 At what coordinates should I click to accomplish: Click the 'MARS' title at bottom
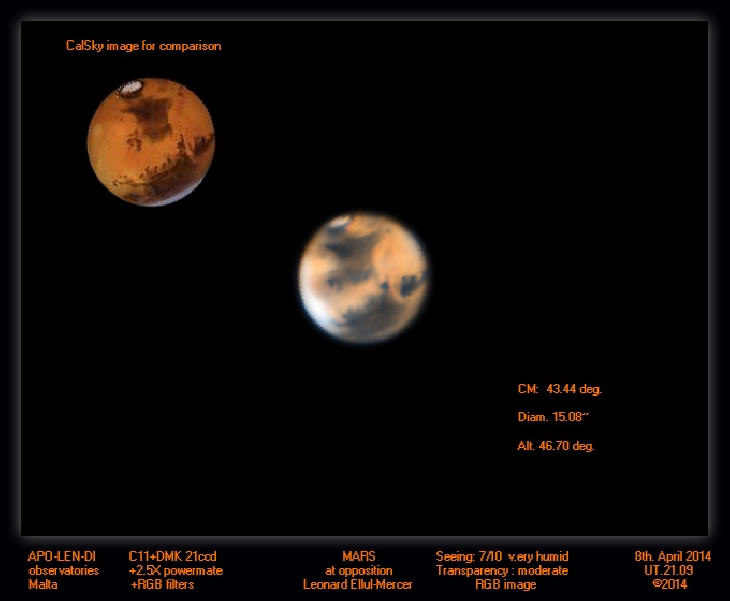pyautogui.click(x=358, y=556)
